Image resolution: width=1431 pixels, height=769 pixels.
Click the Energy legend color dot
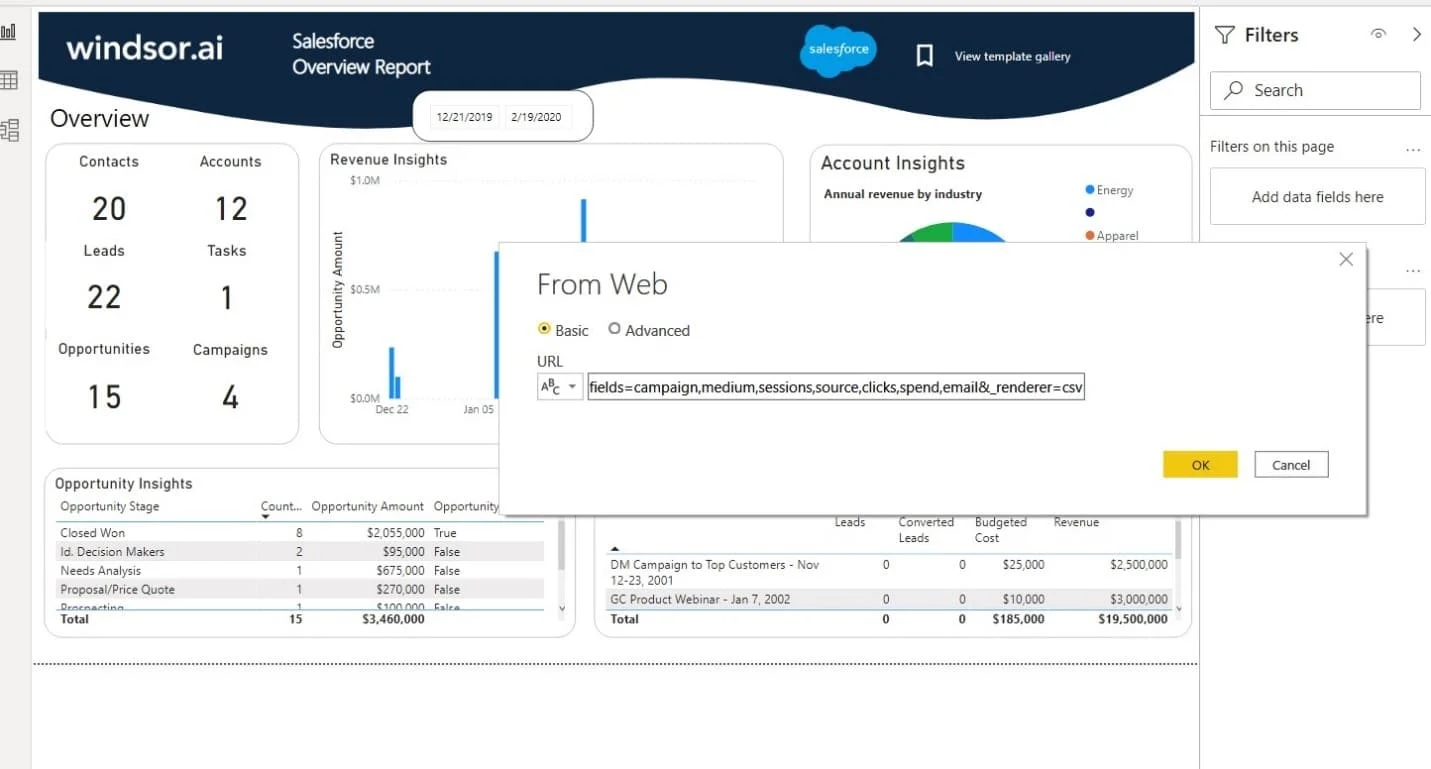click(x=1090, y=190)
